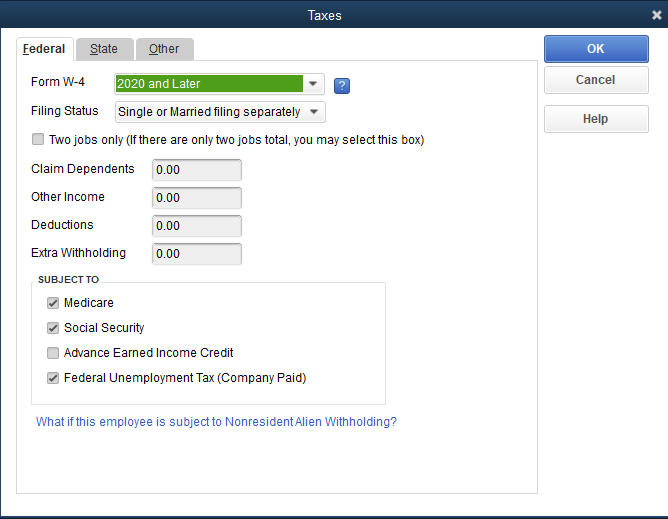This screenshot has height=519, width=668.
Task: Click into the Deductions field
Action: (196, 226)
